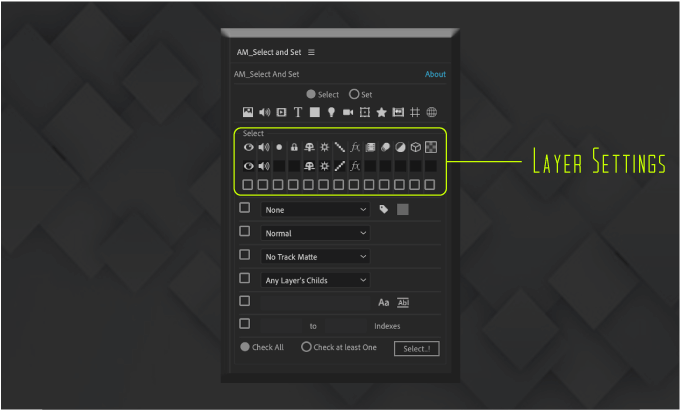Image resolution: width=680 pixels, height=410 pixels.
Task: Click the top-row fx effects icon
Action: pos(355,147)
